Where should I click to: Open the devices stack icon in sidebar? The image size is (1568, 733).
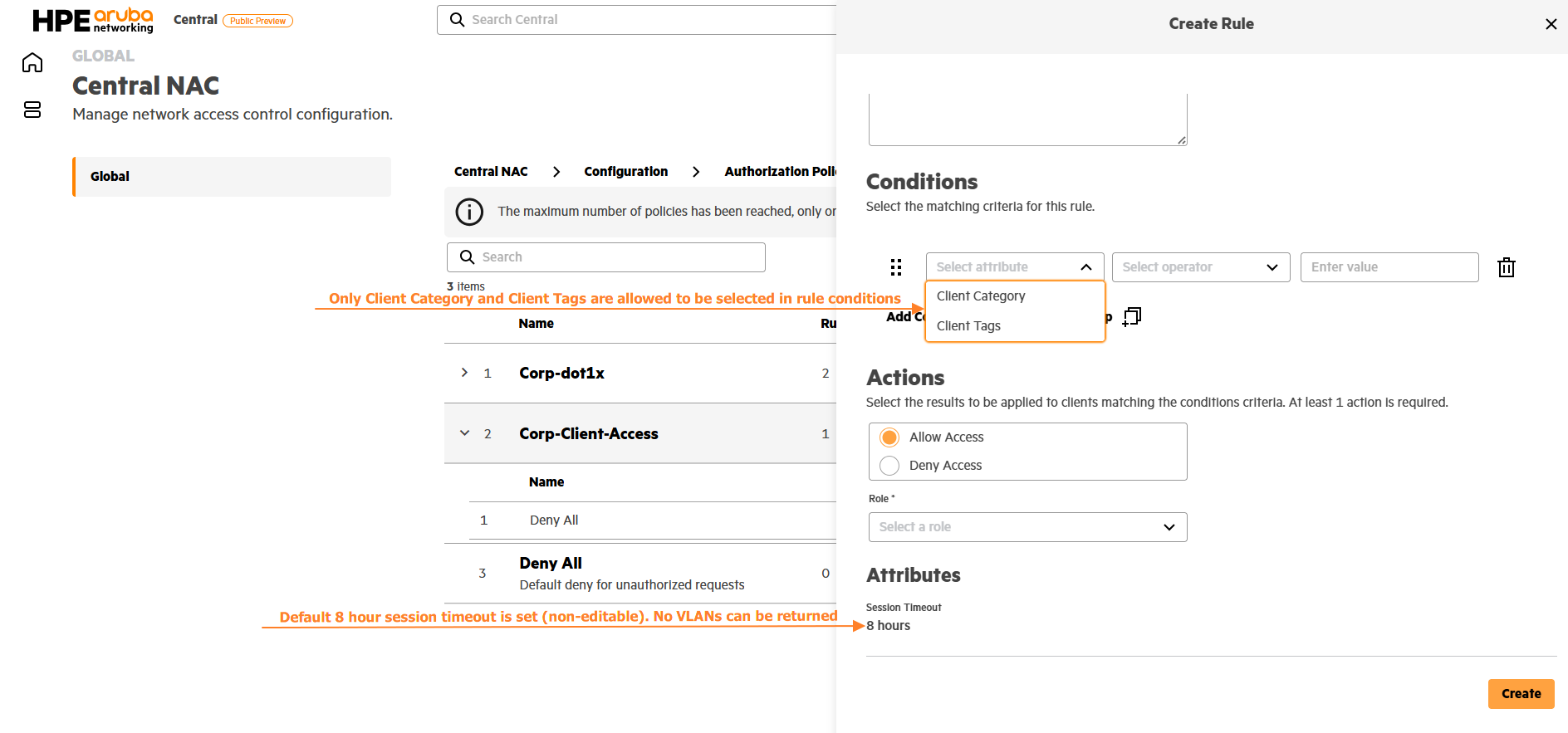(x=32, y=110)
